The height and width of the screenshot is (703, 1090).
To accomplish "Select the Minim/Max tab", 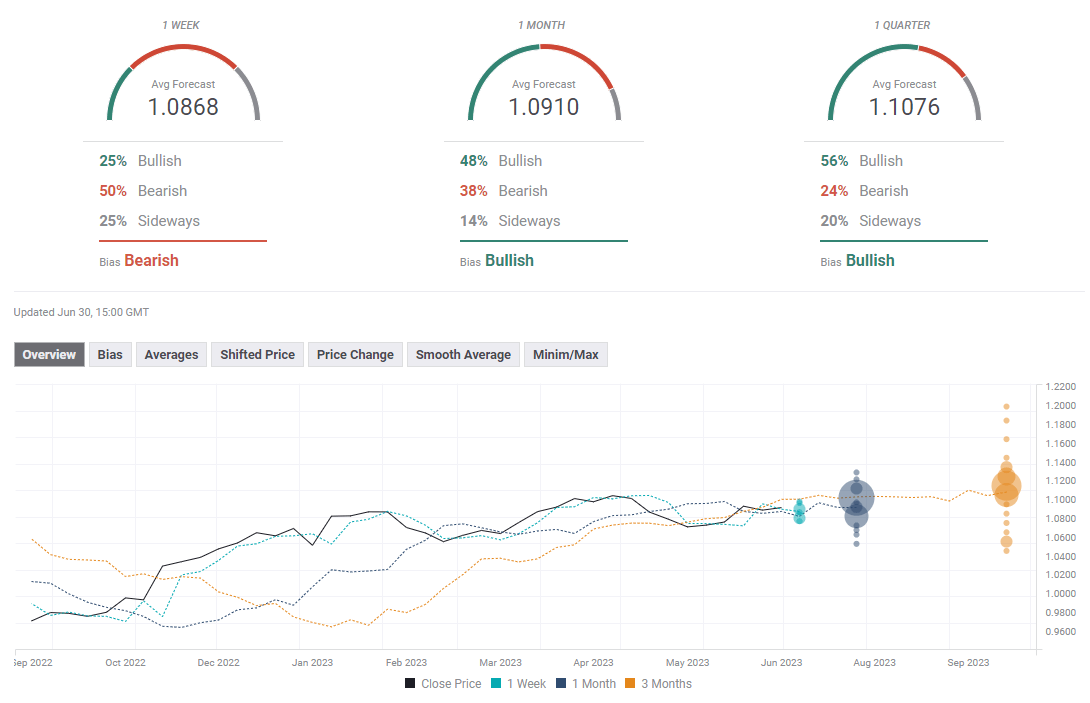I will [x=565, y=355].
